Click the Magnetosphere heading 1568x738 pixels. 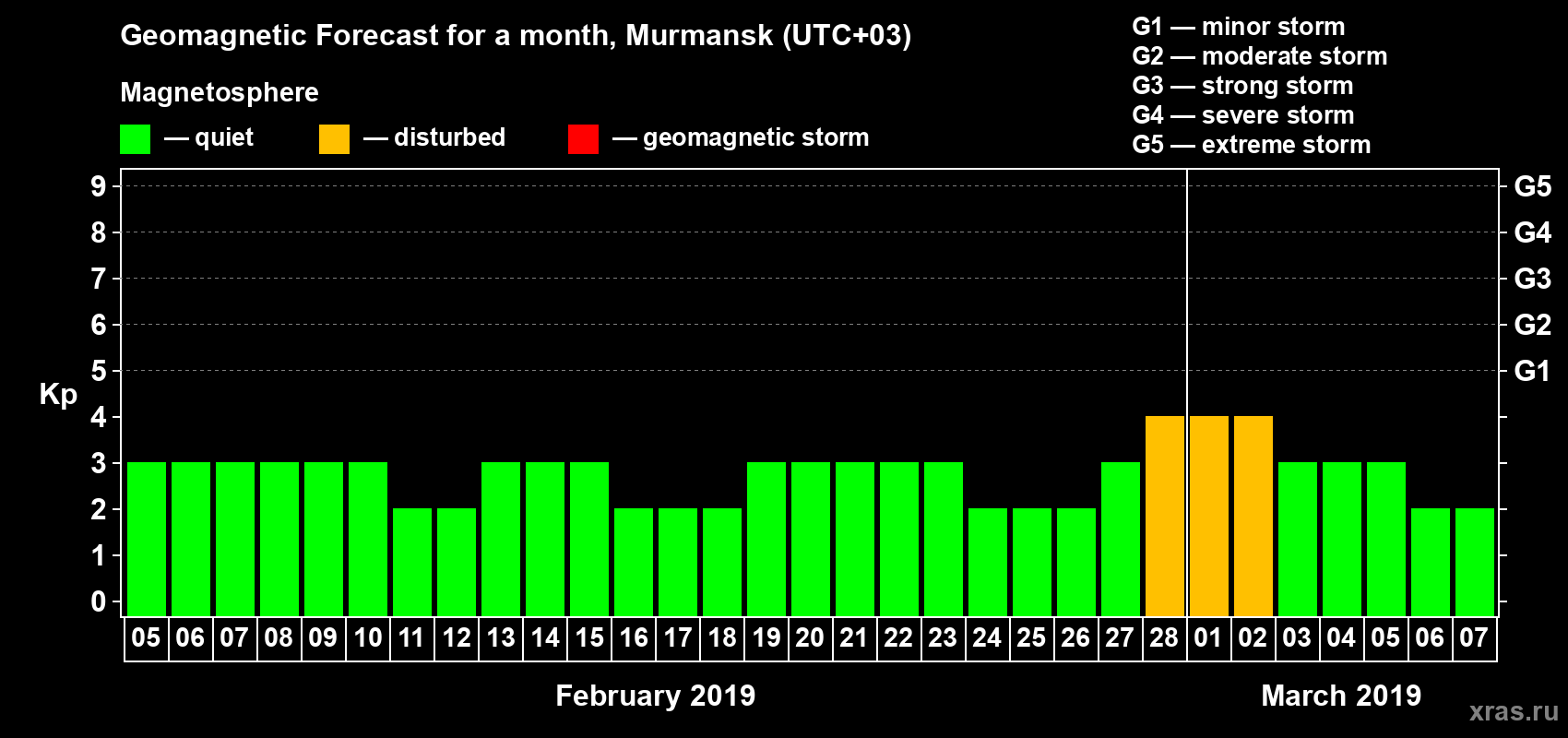coord(220,92)
